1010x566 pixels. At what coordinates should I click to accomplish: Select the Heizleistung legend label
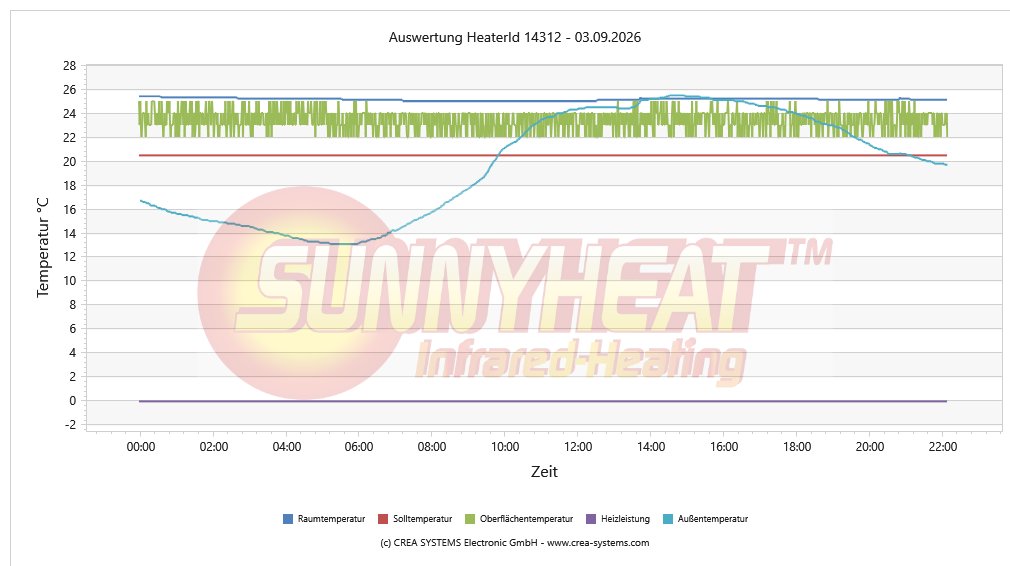pos(625,519)
